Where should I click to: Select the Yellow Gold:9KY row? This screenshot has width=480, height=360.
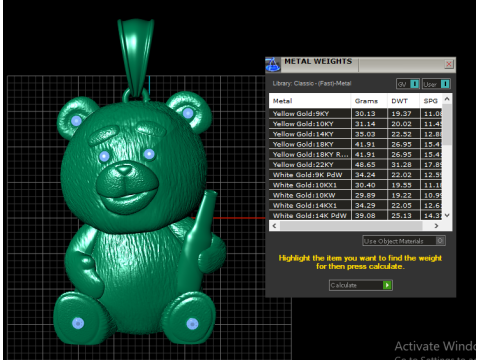355,114
